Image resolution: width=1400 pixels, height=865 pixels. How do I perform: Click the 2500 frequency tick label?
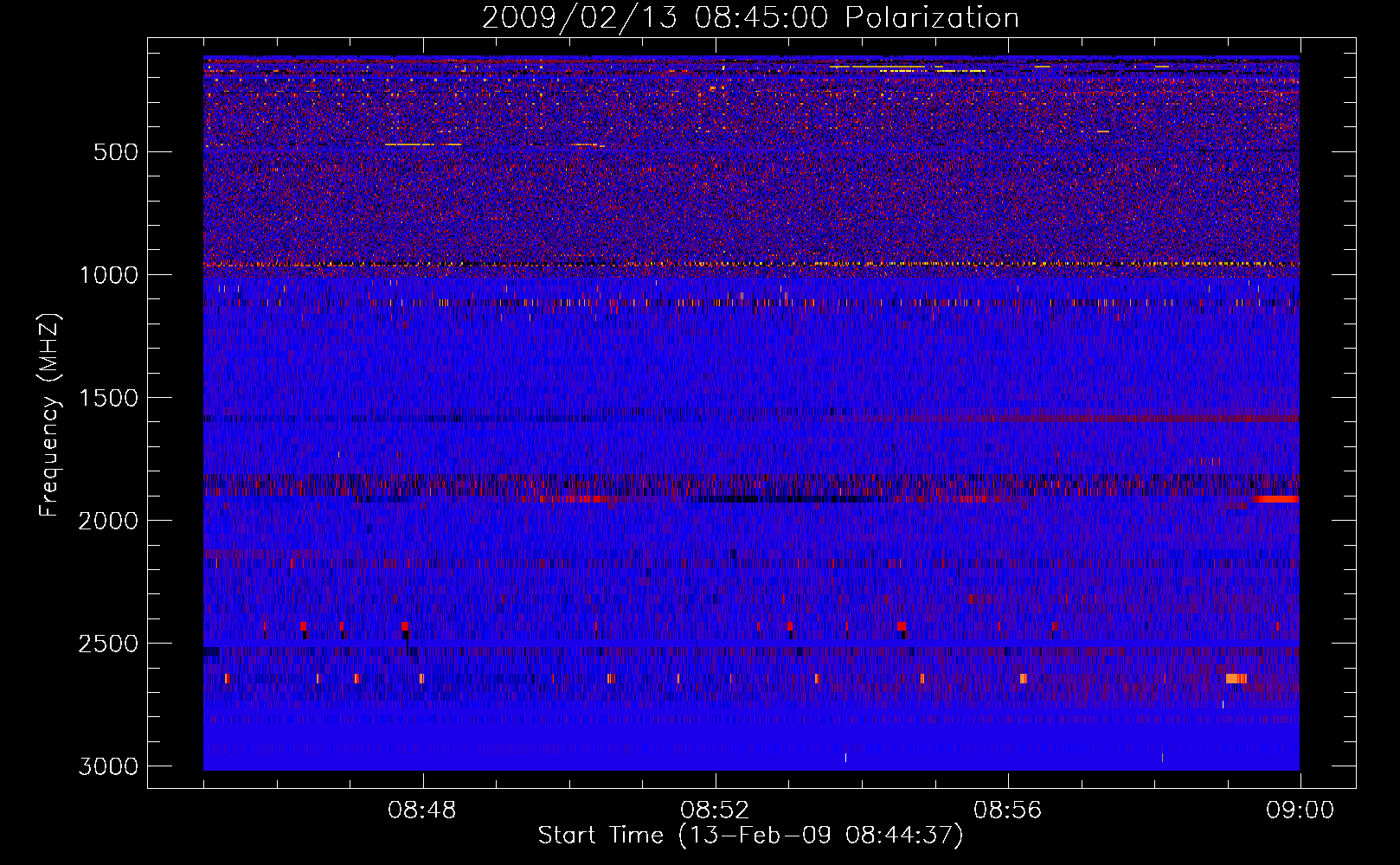click(x=108, y=644)
